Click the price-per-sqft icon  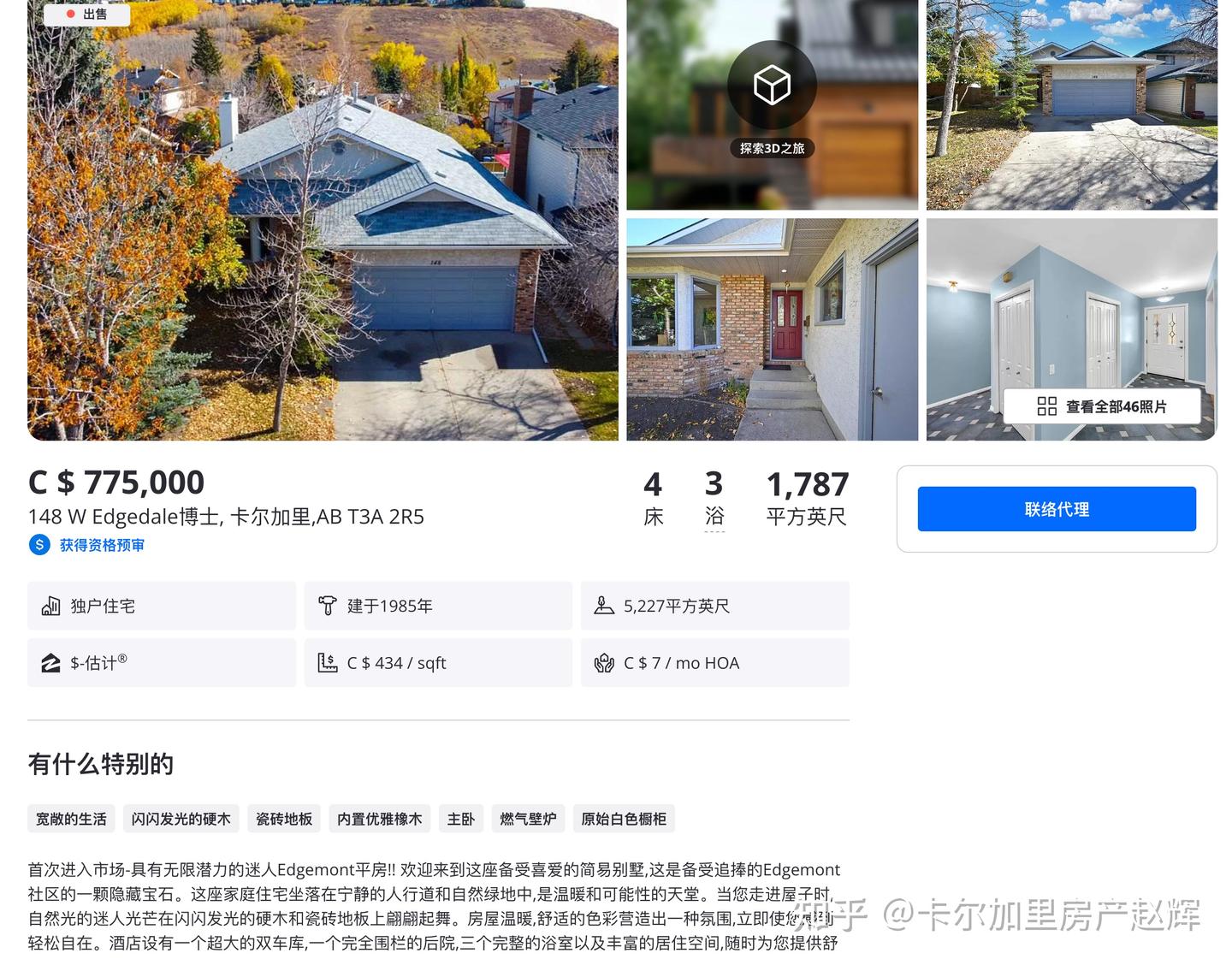pos(328,663)
